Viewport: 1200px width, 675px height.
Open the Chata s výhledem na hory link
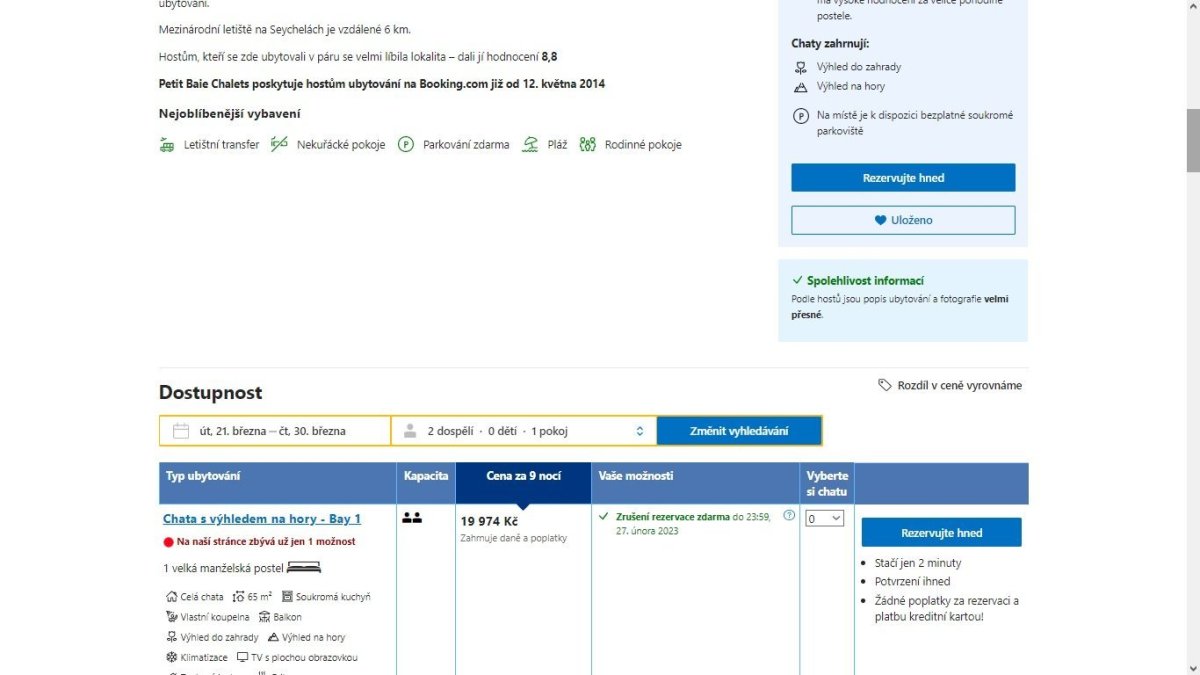[x=262, y=519]
